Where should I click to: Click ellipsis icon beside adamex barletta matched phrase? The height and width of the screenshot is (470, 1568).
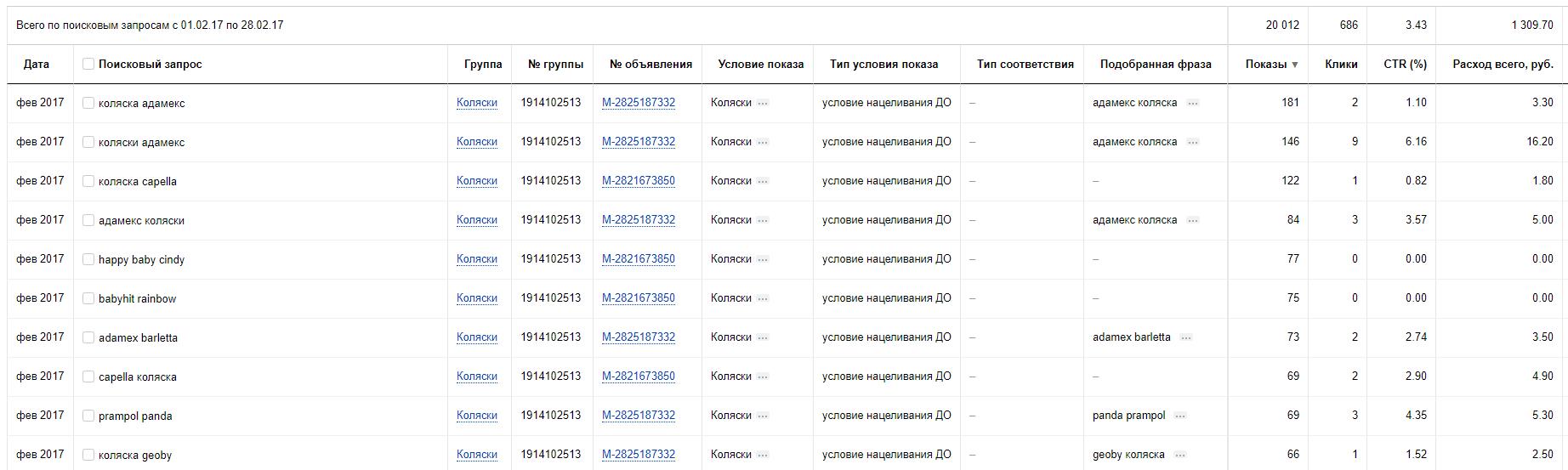(x=1186, y=337)
